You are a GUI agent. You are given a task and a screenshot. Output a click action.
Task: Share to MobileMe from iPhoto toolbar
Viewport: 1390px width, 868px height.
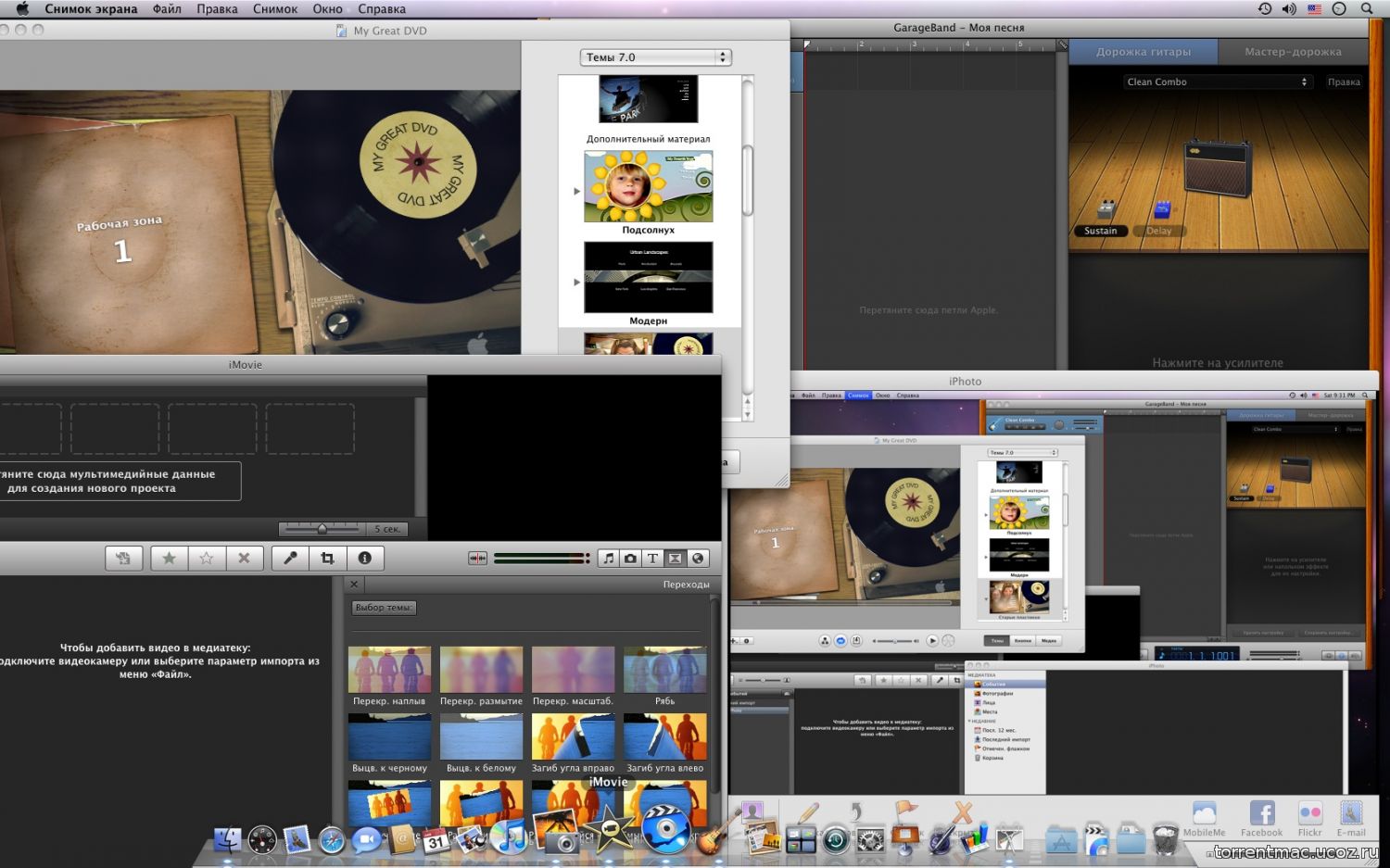tap(1204, 819)
